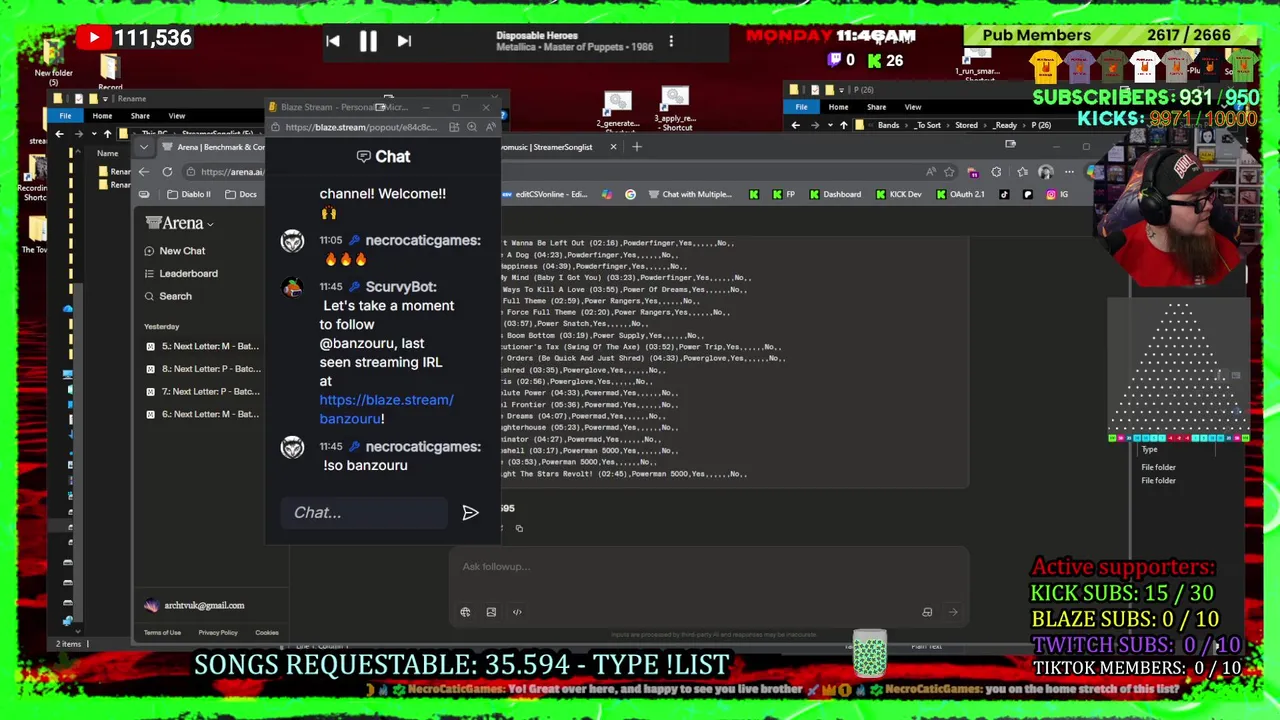Skip to next track in music player
The width and height of the screenshot is (1280, 720).
(x=404, y=41)
